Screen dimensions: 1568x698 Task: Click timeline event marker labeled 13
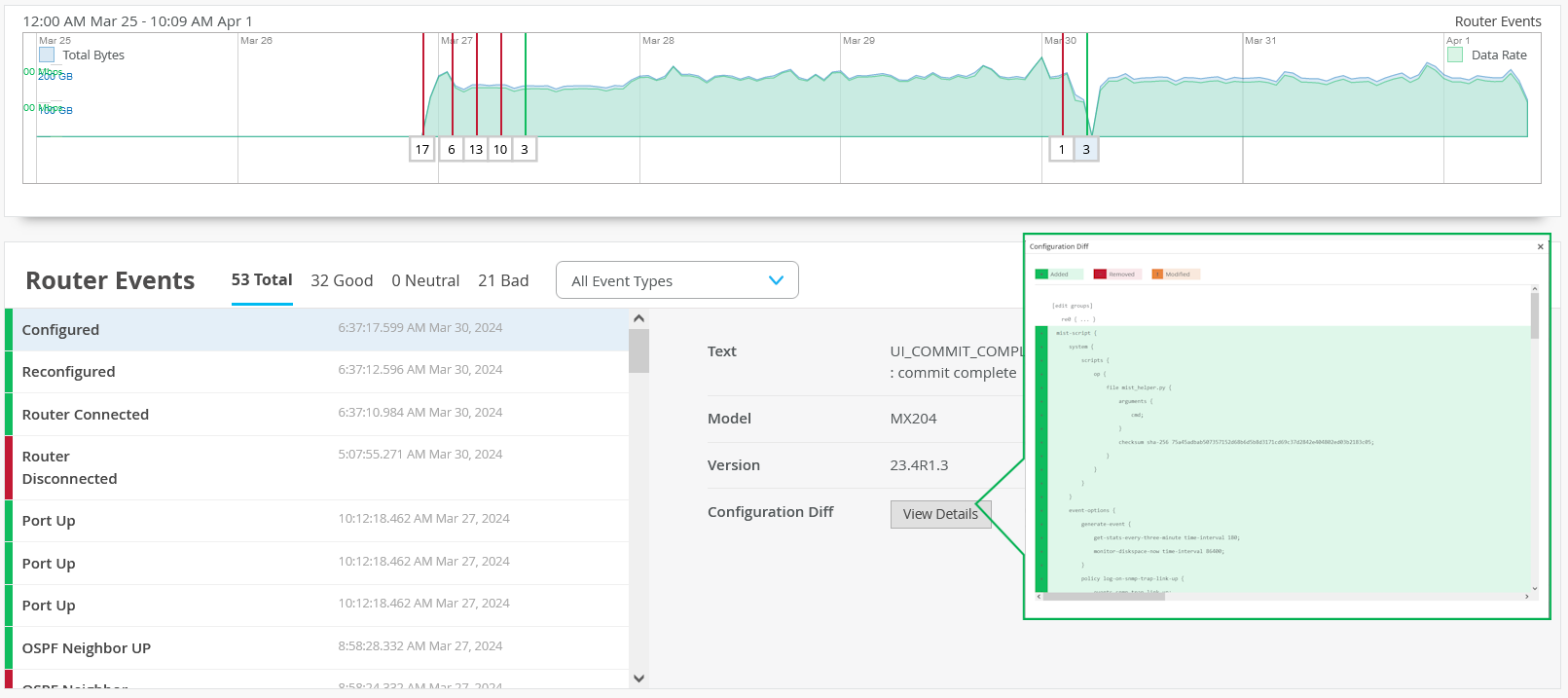tap(476, 150)
